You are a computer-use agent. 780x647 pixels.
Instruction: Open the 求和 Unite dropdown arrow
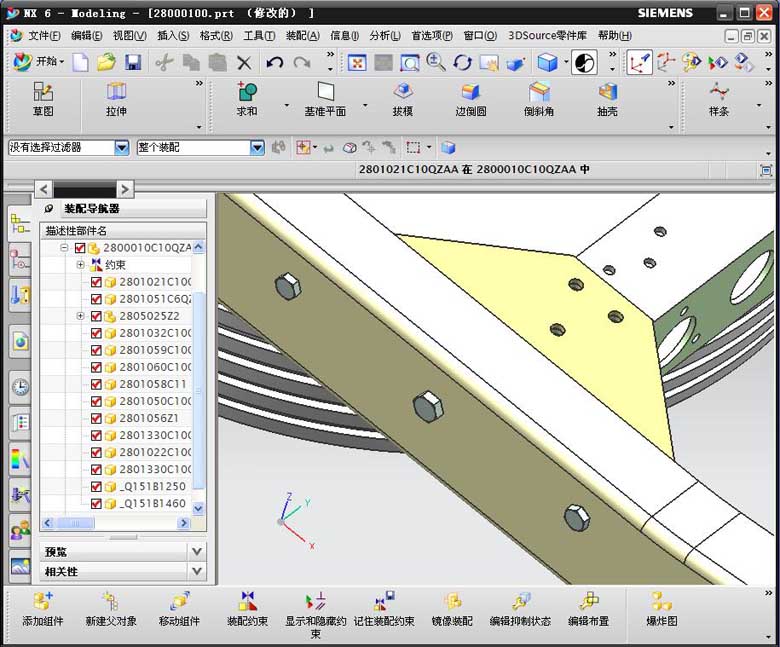286,105
